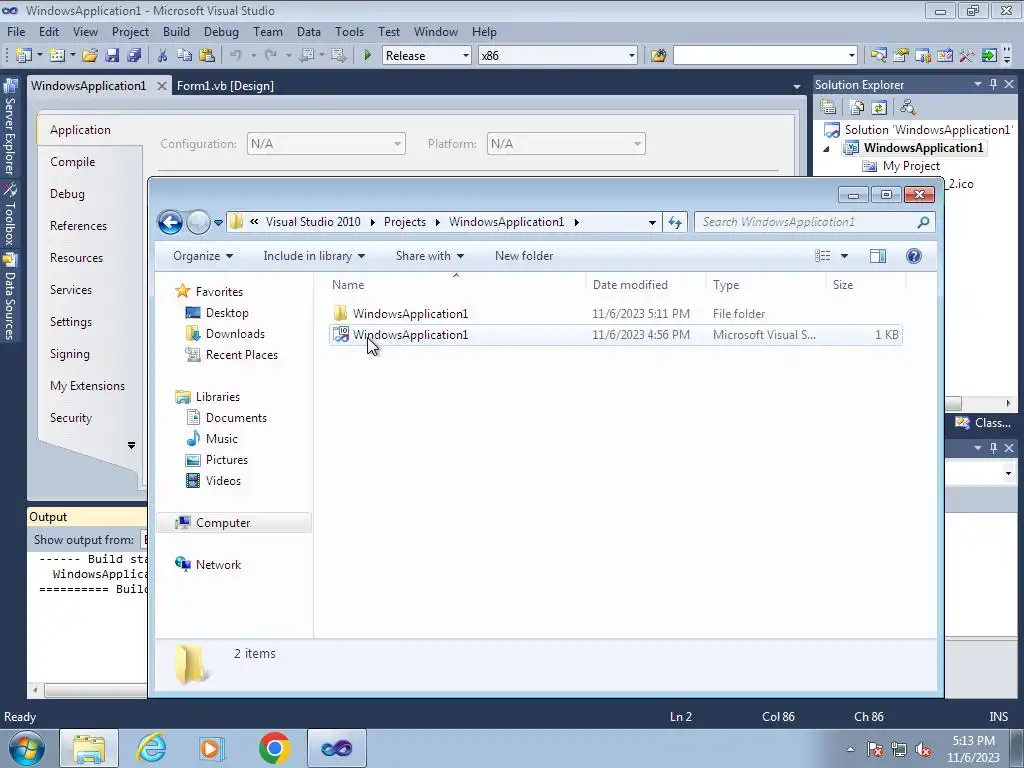1024x768 pixels.
Task: Click the Back arrow in the file explorer
Action: (x=170, y=222)
